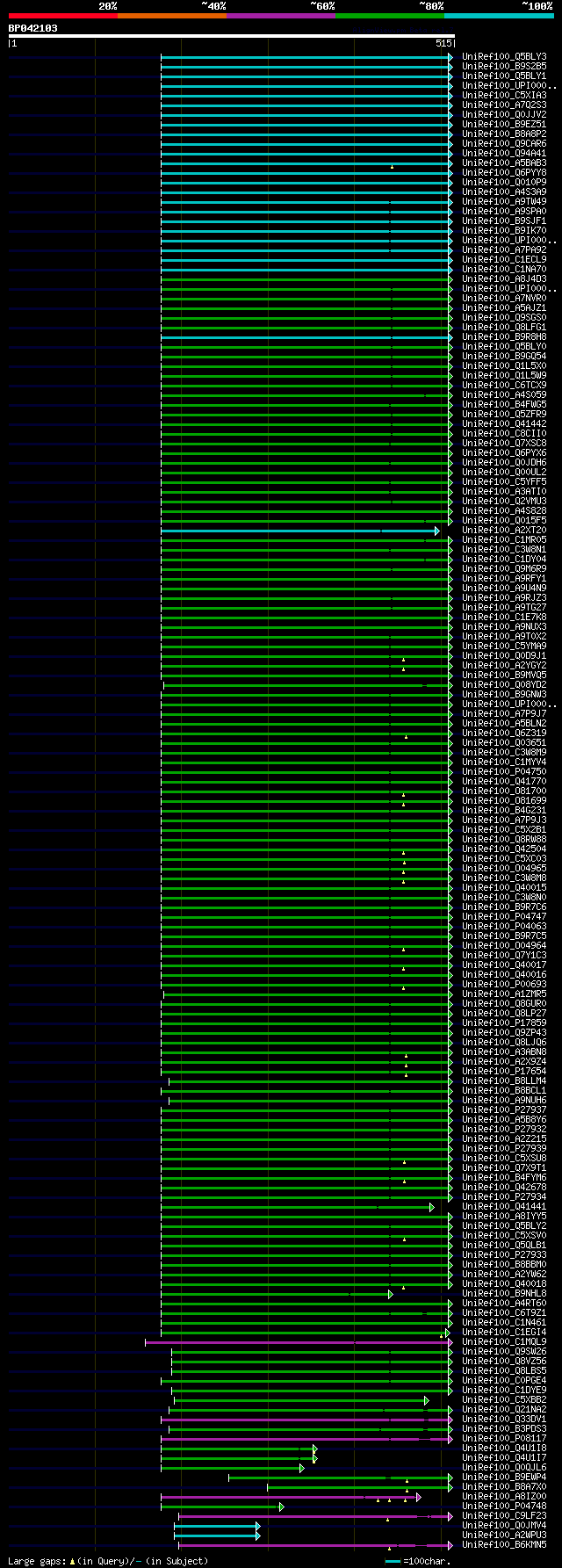Viewport: 562px width, 1568px height.
Task: Click the yellow gap marker on Q0D9J1 row
Action: click(x=404, y=660)
